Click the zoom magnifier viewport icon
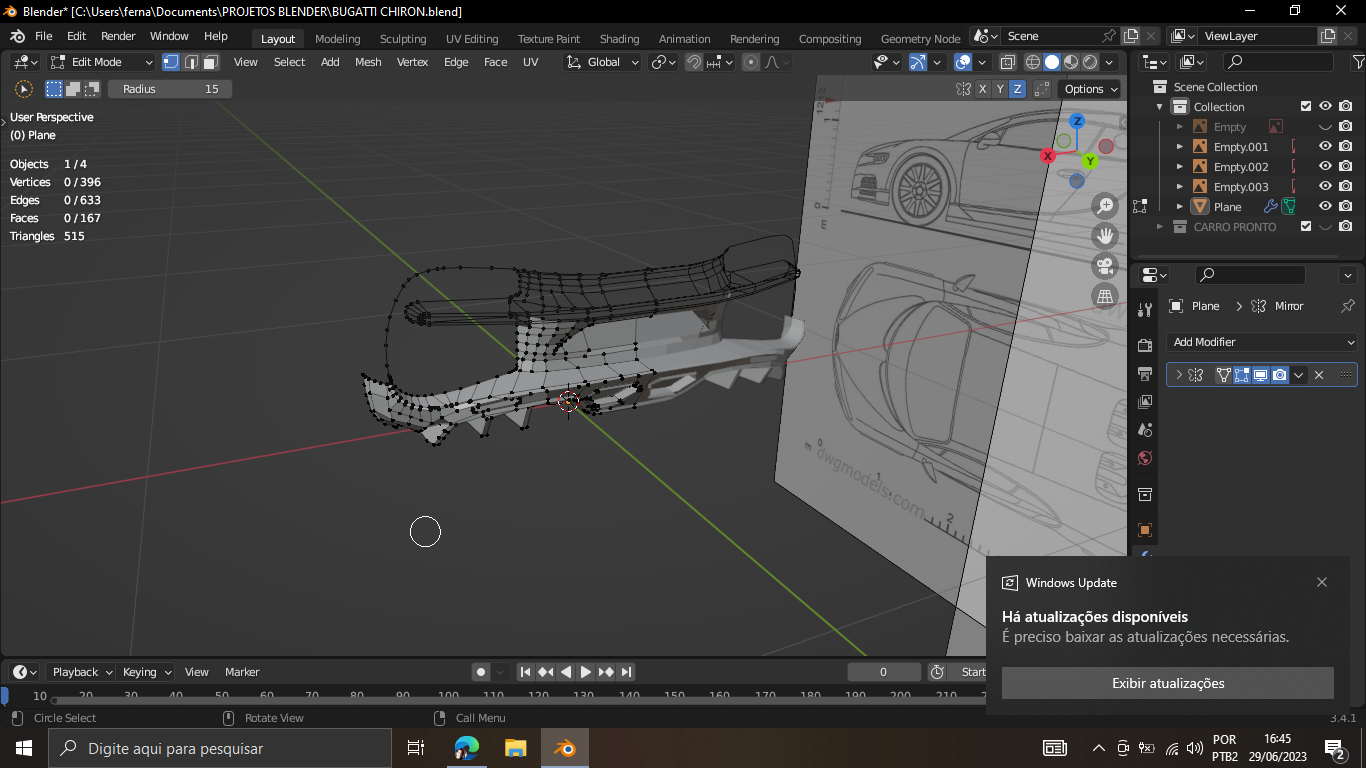 [x=1105, y=206]
